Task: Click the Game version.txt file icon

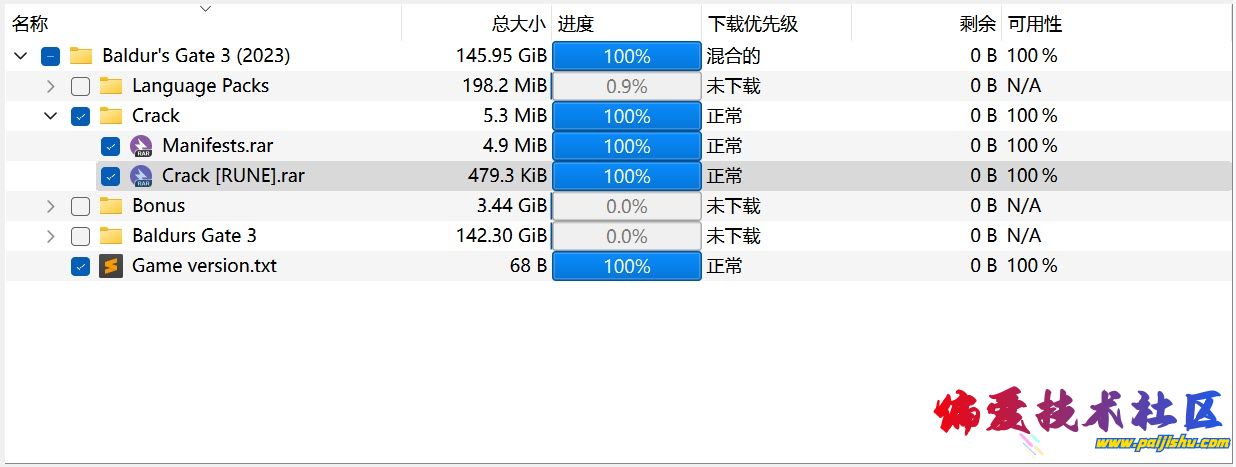Action: [x=111, y=266]
